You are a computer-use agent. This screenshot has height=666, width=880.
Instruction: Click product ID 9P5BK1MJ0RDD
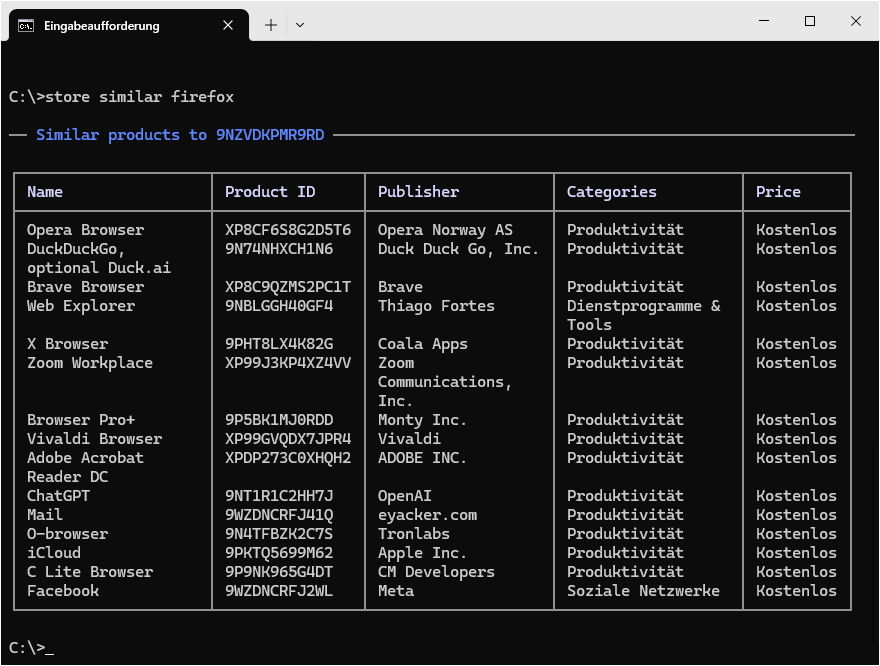pos(279,420)
